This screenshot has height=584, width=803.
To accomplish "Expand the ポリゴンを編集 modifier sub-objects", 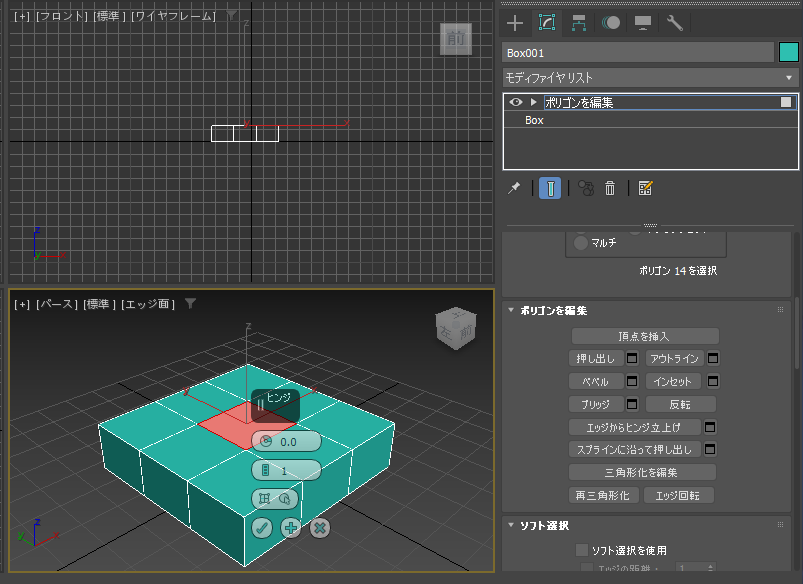I will pyautogui.click(x=534, y=102).
